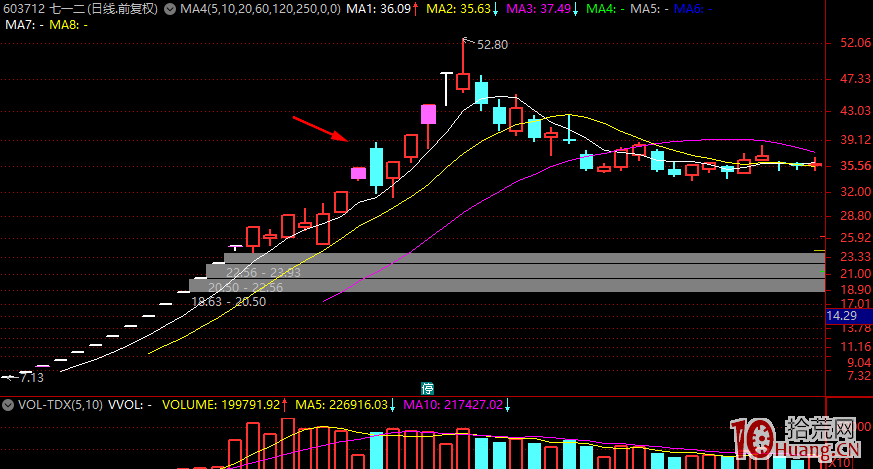Click the 43.03 price axis label
This screenshot has height=469, width=873.
(855, 111)
